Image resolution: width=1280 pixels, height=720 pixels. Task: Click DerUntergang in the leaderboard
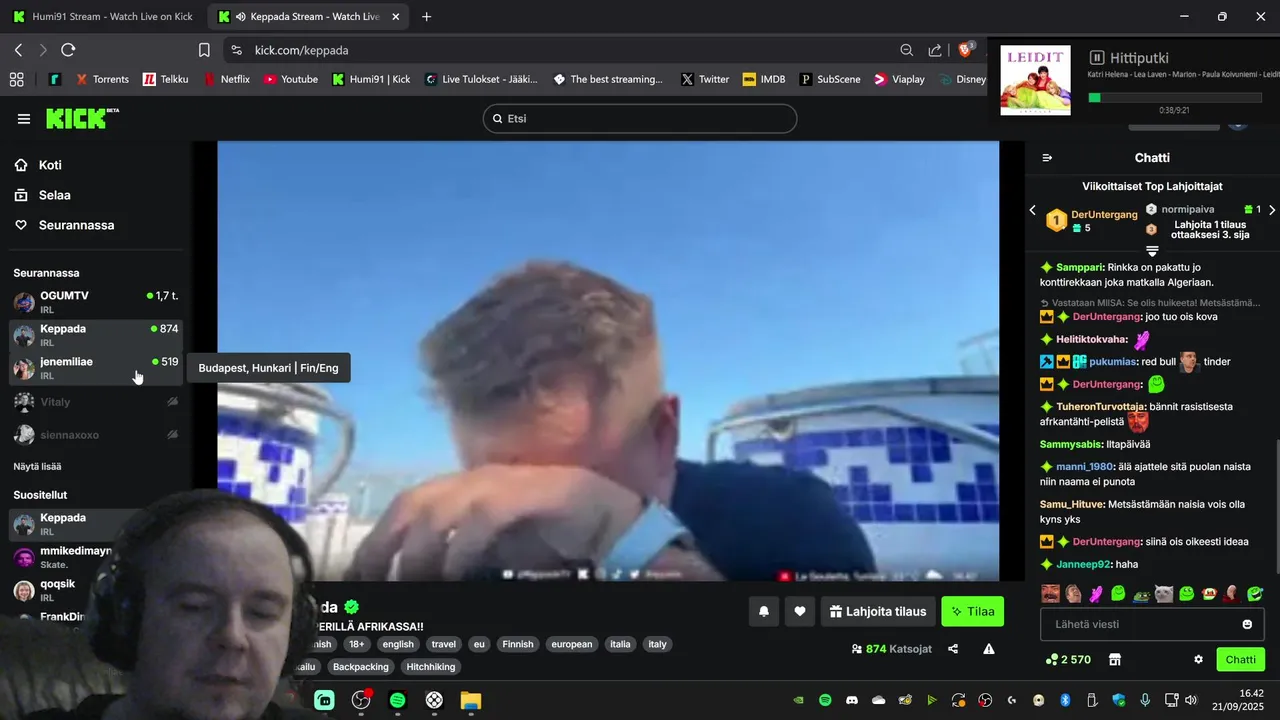(1104, 214)
